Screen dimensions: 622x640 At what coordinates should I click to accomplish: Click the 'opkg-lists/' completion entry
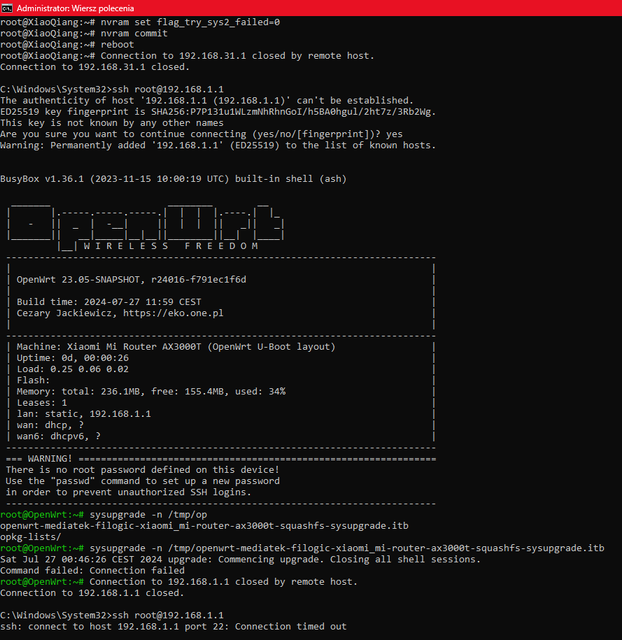31,537
